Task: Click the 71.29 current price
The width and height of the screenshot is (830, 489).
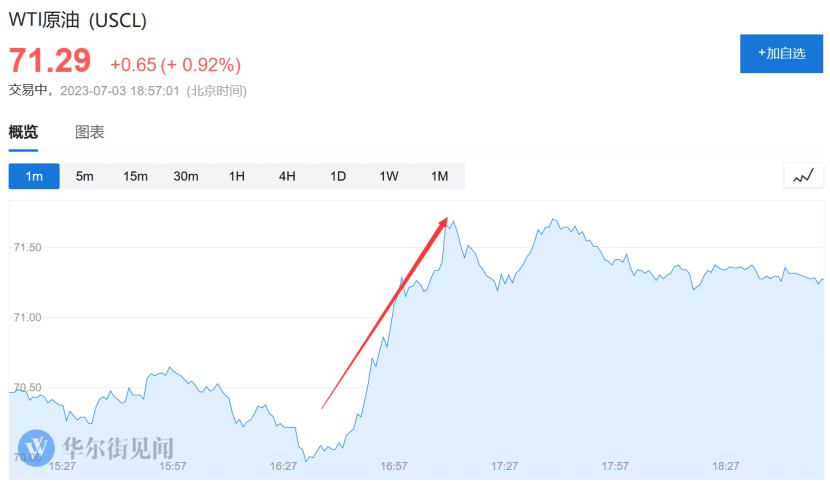Action: tap(50, 61)
